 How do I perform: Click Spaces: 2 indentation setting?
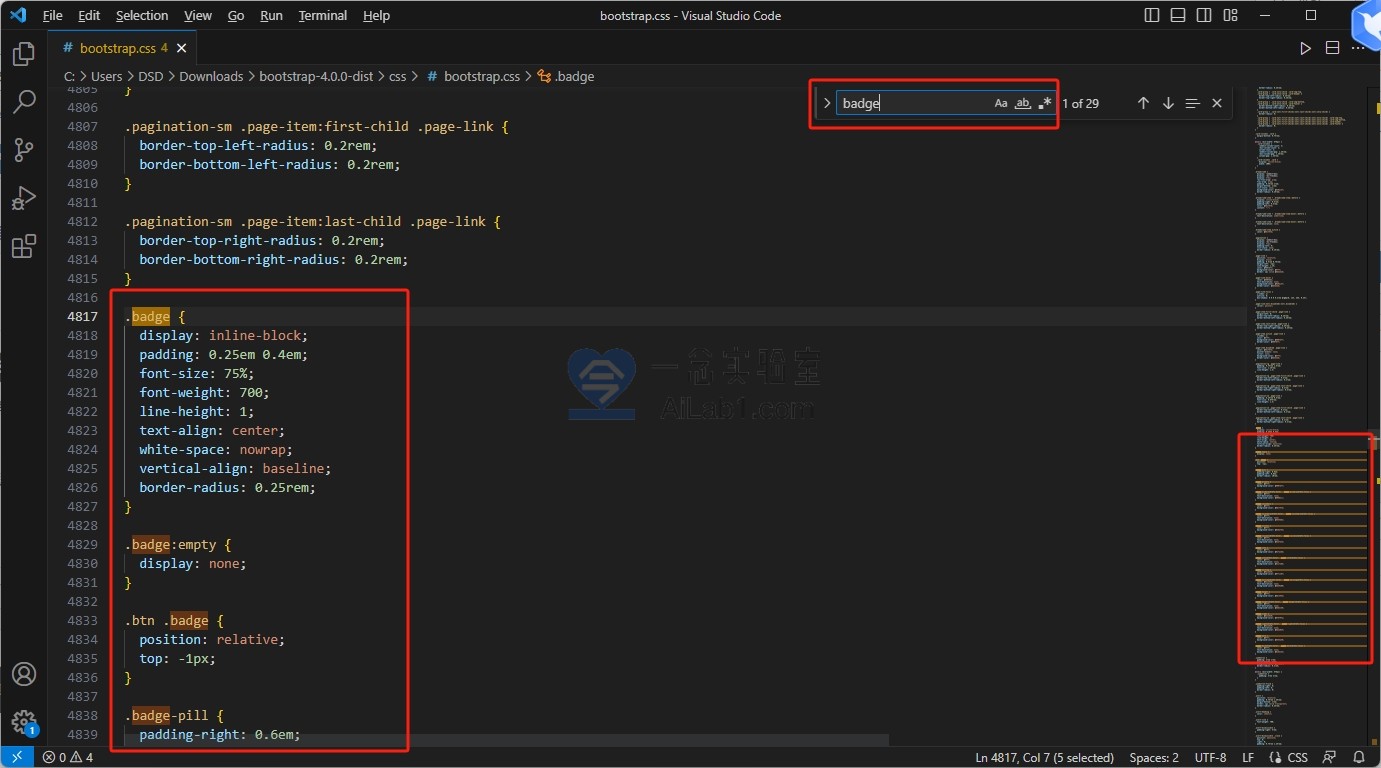click(1154, 758)
